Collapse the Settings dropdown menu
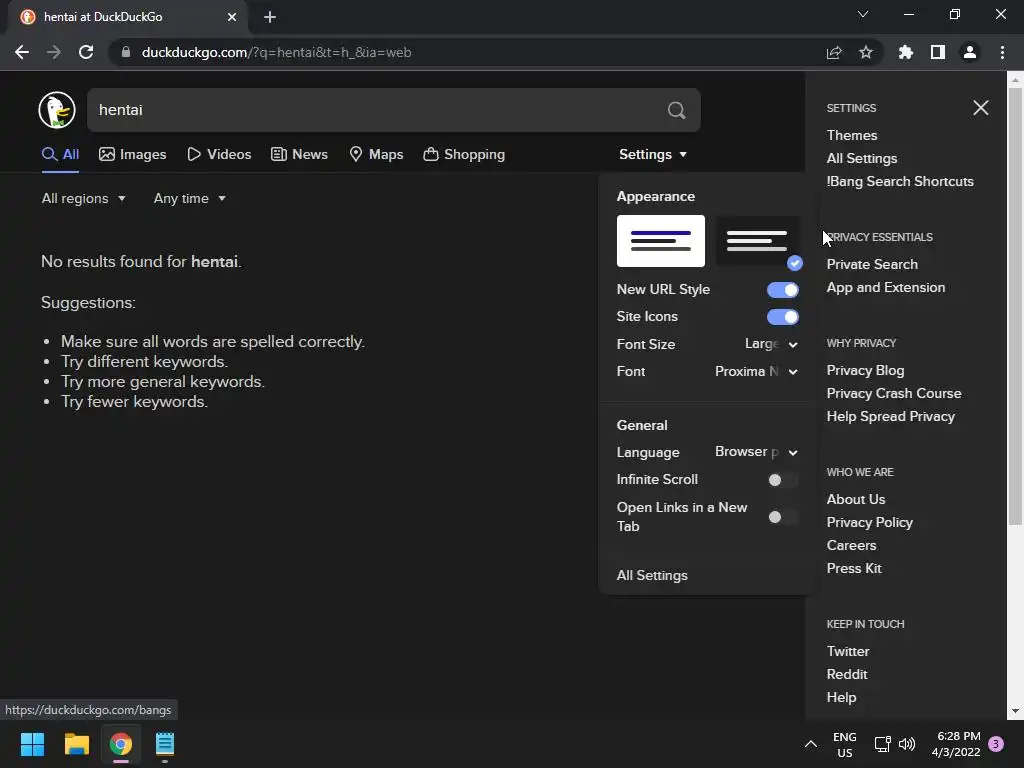Screen dimensions: 1024x768 click(x=652, y=155)
